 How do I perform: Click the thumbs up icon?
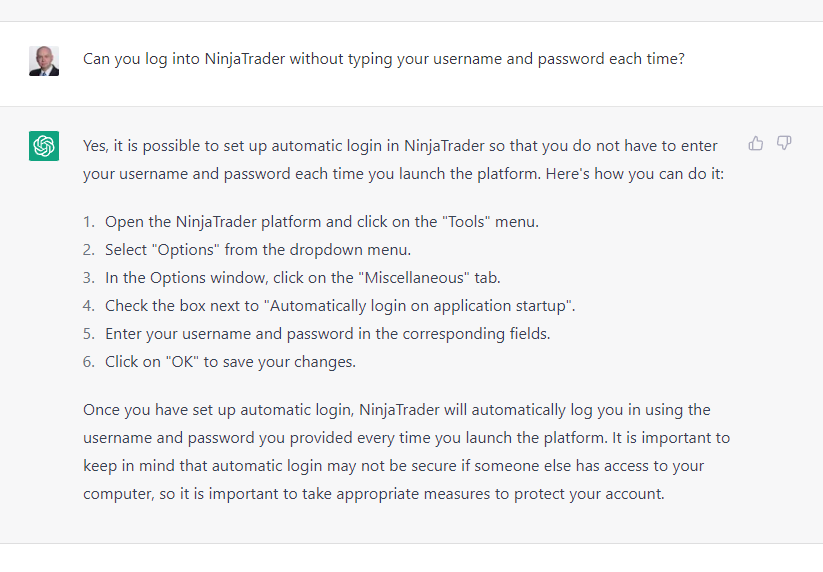point(756,144)
